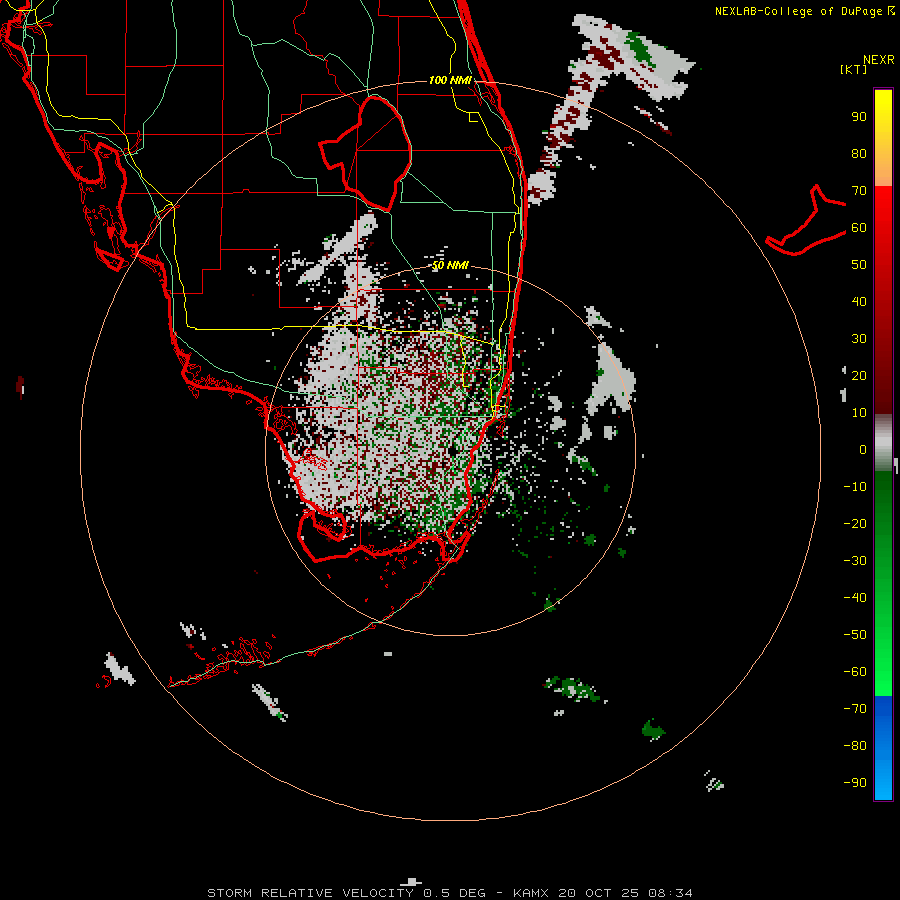Click the -10 value on the velocity scale

coord(855,487)
